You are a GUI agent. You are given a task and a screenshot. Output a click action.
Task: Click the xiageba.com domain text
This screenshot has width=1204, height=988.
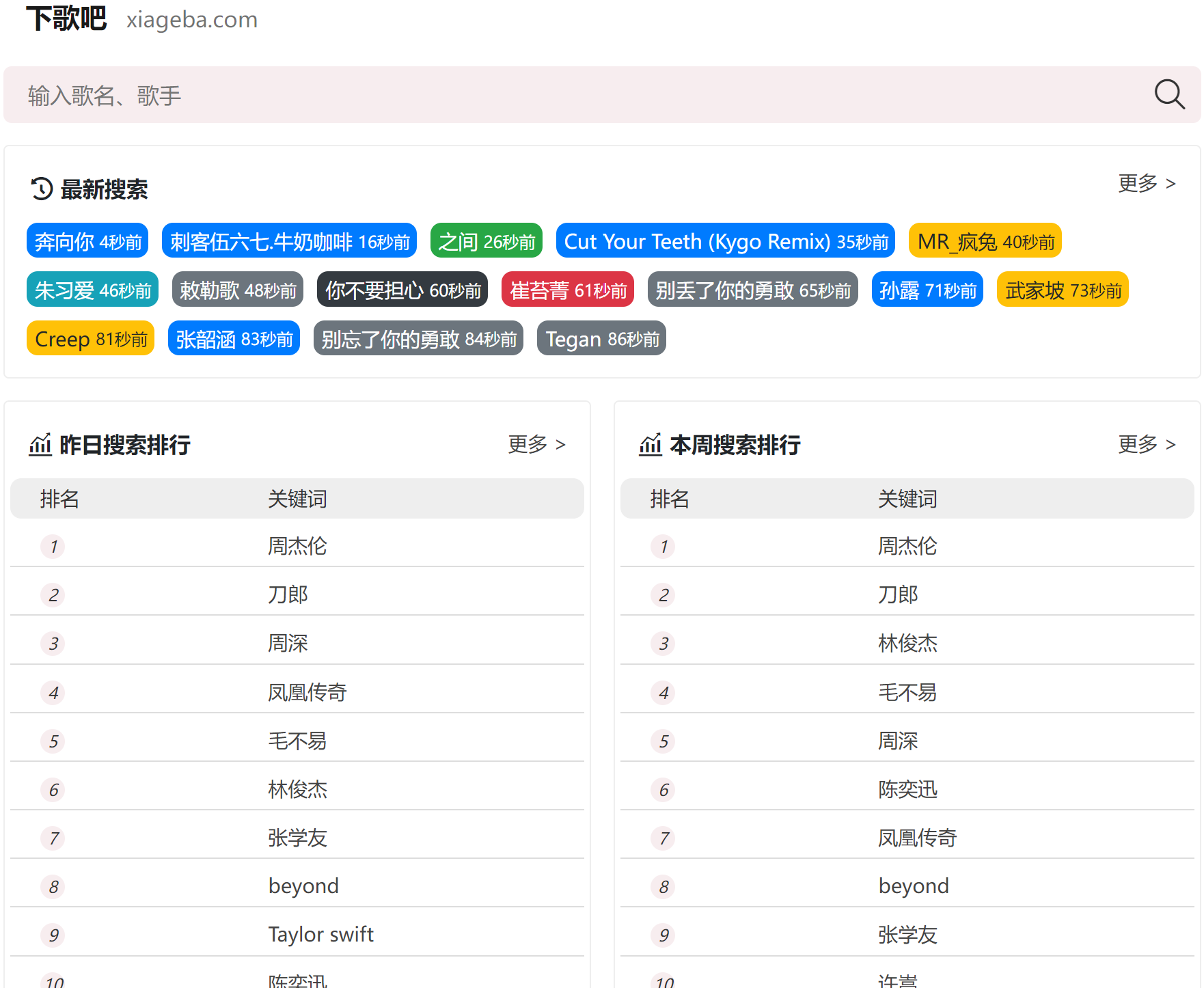(191, 20)
